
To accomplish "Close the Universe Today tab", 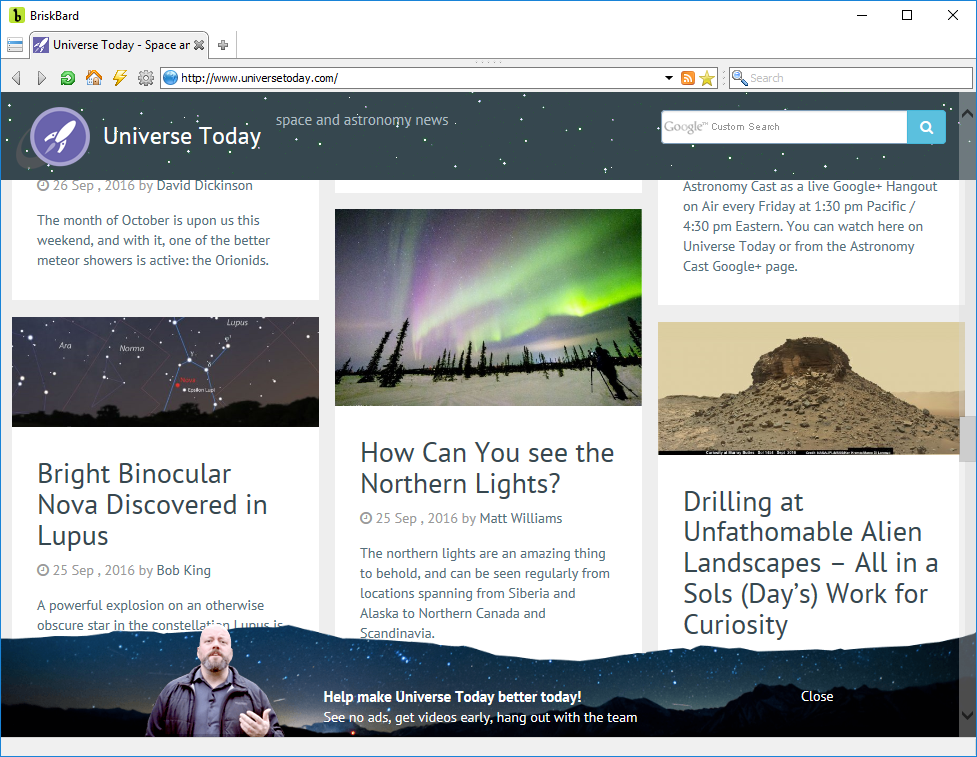I will point(199,45).
